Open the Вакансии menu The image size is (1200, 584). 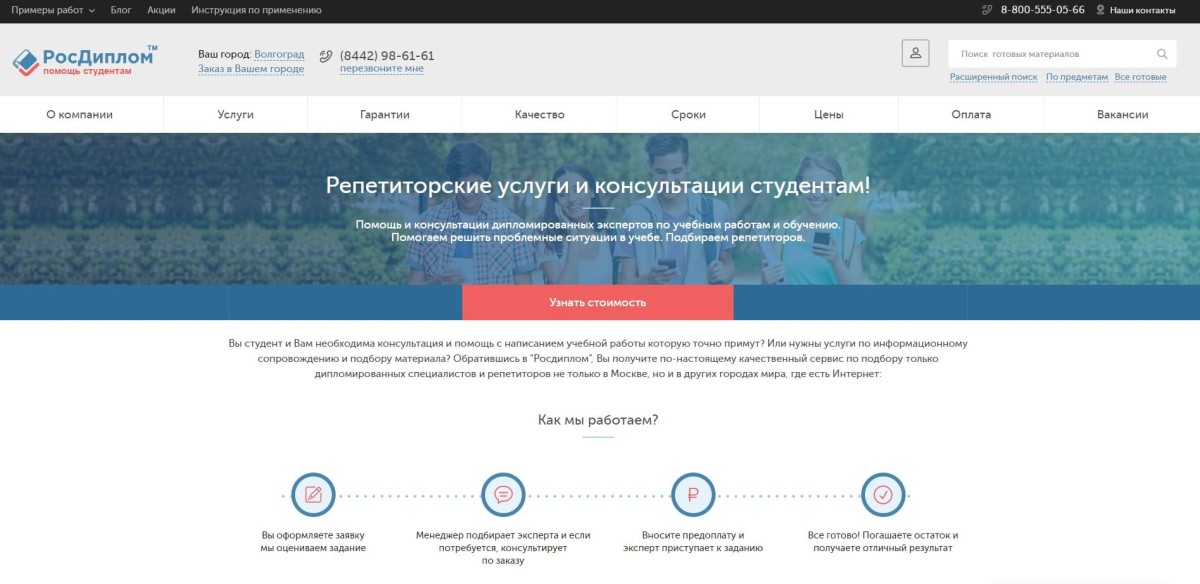point(1122,115)
